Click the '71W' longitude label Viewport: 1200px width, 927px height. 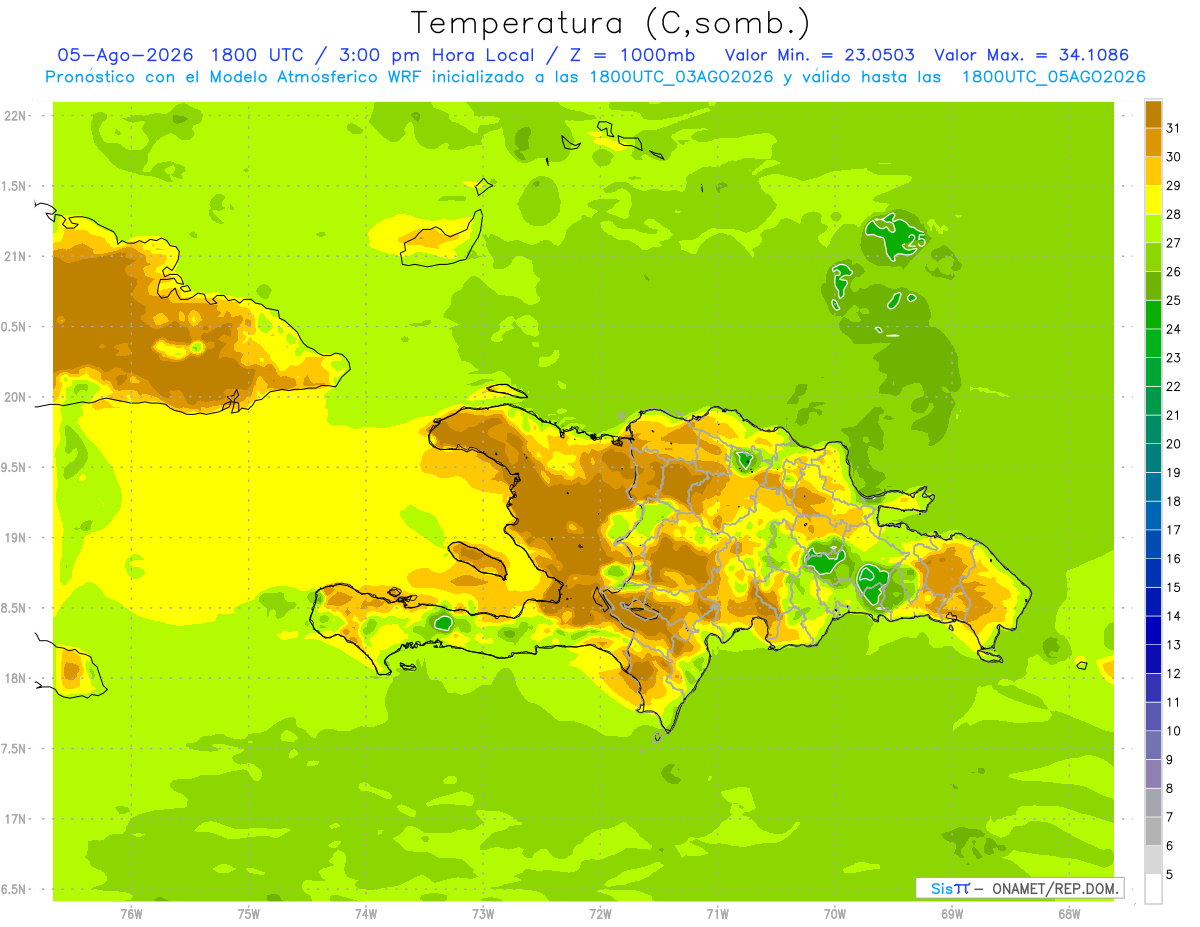[x=717, y=913]
